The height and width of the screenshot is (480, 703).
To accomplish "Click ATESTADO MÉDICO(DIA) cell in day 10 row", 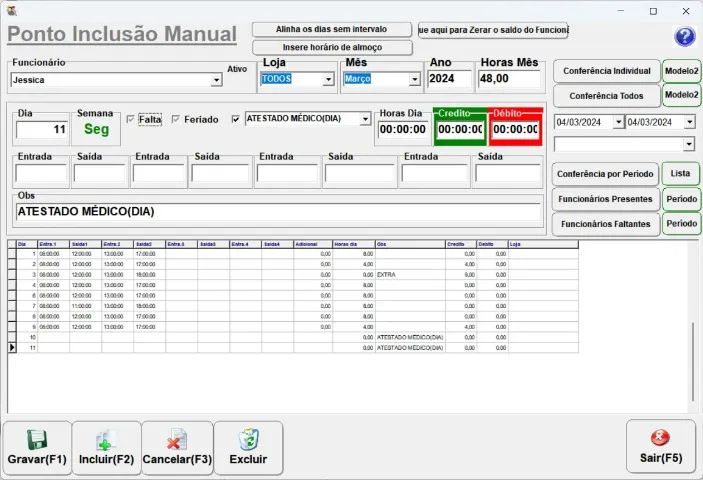I will [x=410, y=337].
